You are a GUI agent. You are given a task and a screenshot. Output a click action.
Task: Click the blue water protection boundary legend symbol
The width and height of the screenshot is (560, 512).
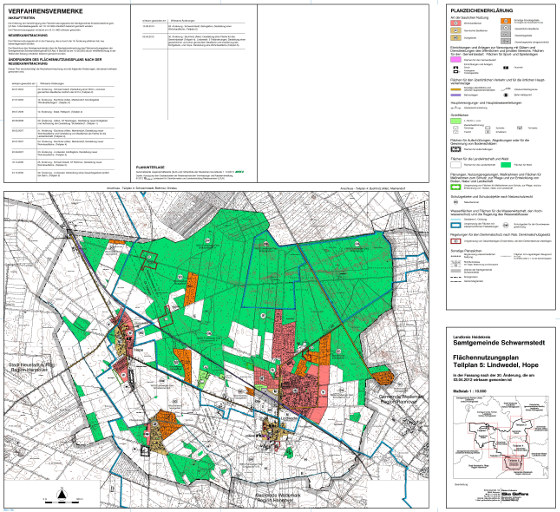tap(456, 226)
